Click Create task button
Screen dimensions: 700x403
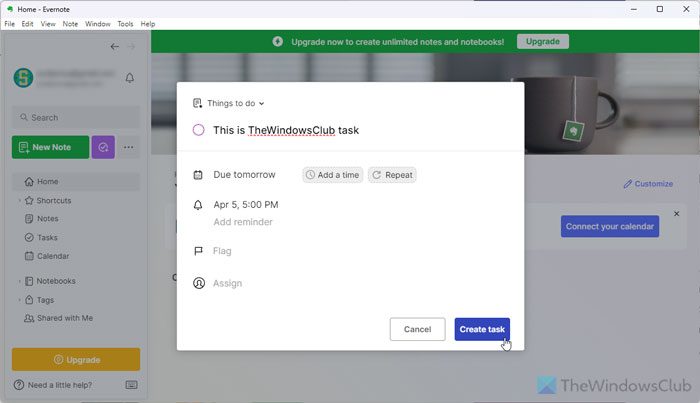(x=482, y=329)
